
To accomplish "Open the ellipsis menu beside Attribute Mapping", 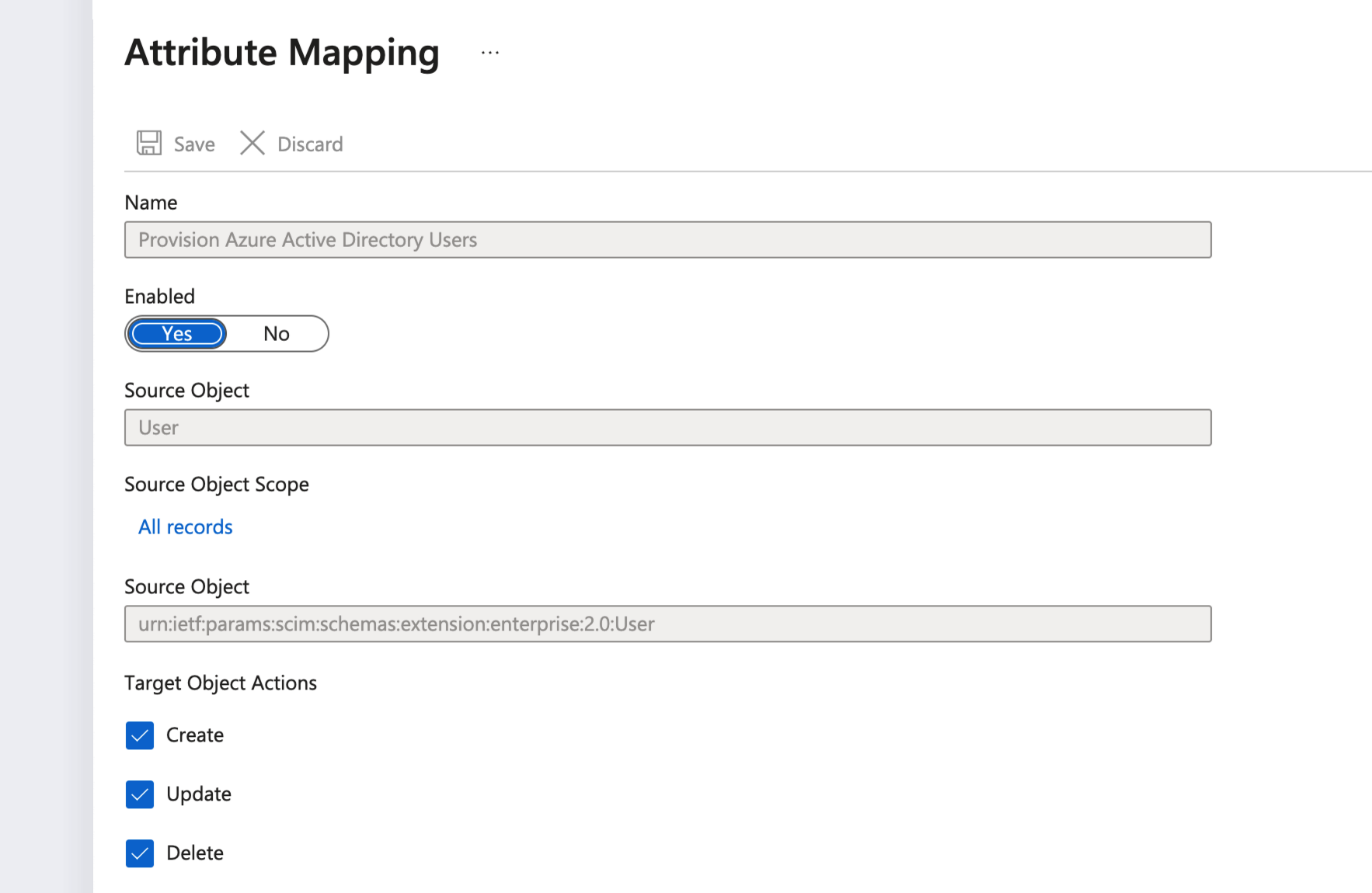I will (489, 53).
